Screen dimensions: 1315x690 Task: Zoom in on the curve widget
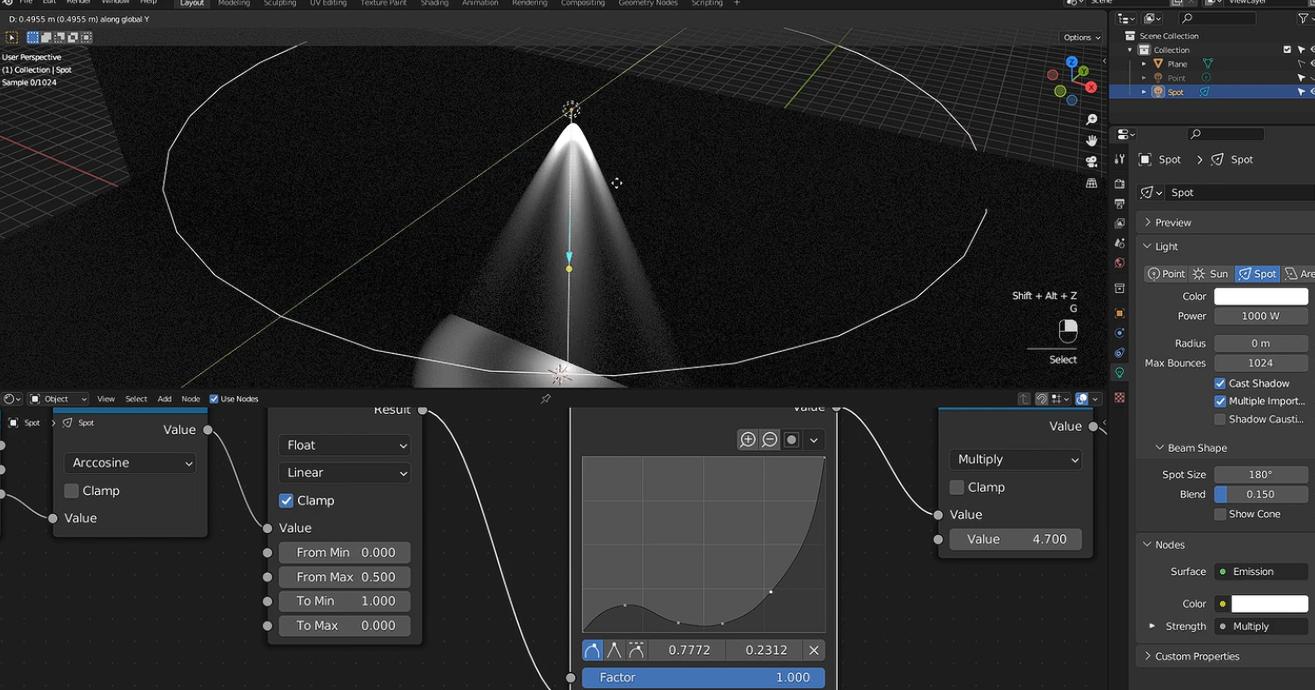pos(747,440)
